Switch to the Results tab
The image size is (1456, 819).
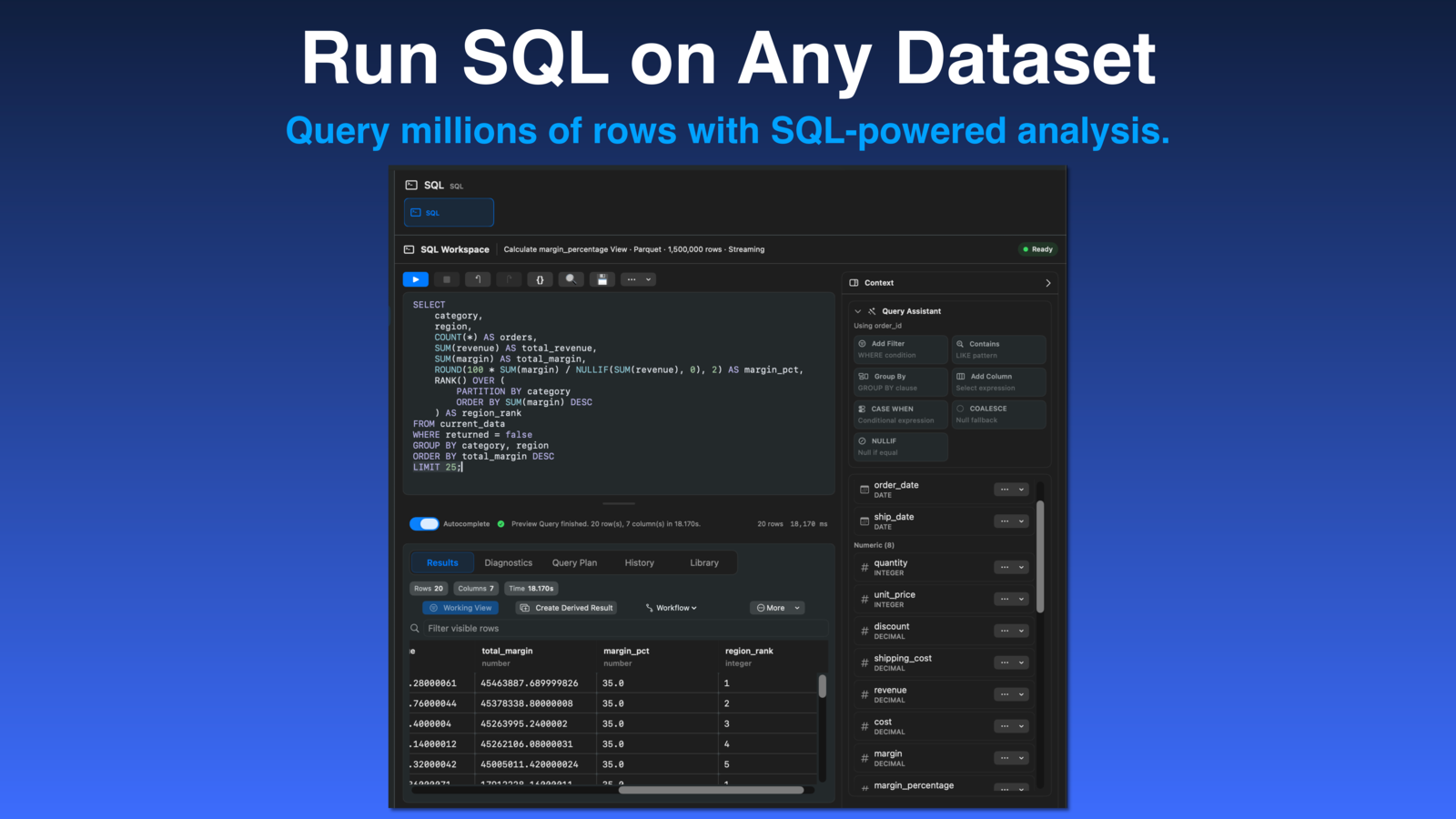point(442,562)
